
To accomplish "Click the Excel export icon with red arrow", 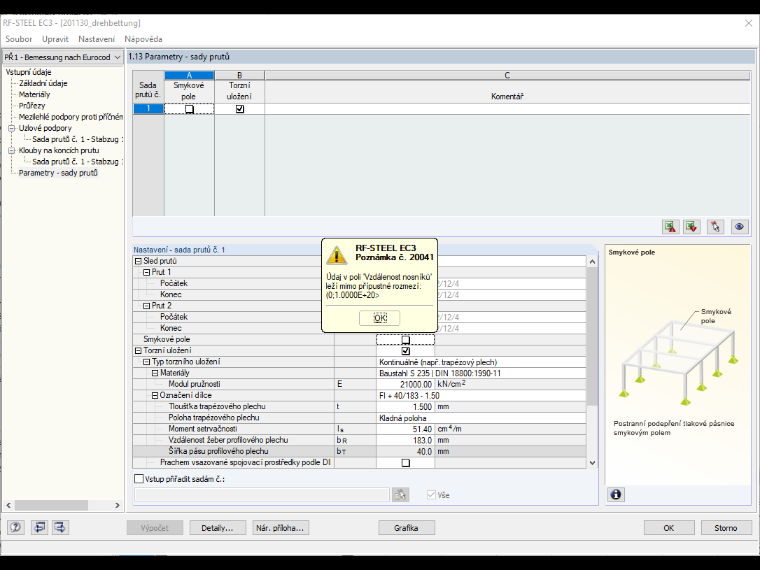I will 670,226.
